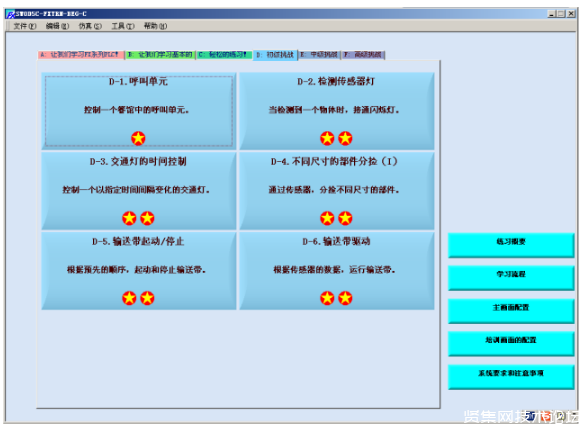Open the 仿真(S) menu
The image size is (583, 431).
click(x=90, y=26)
